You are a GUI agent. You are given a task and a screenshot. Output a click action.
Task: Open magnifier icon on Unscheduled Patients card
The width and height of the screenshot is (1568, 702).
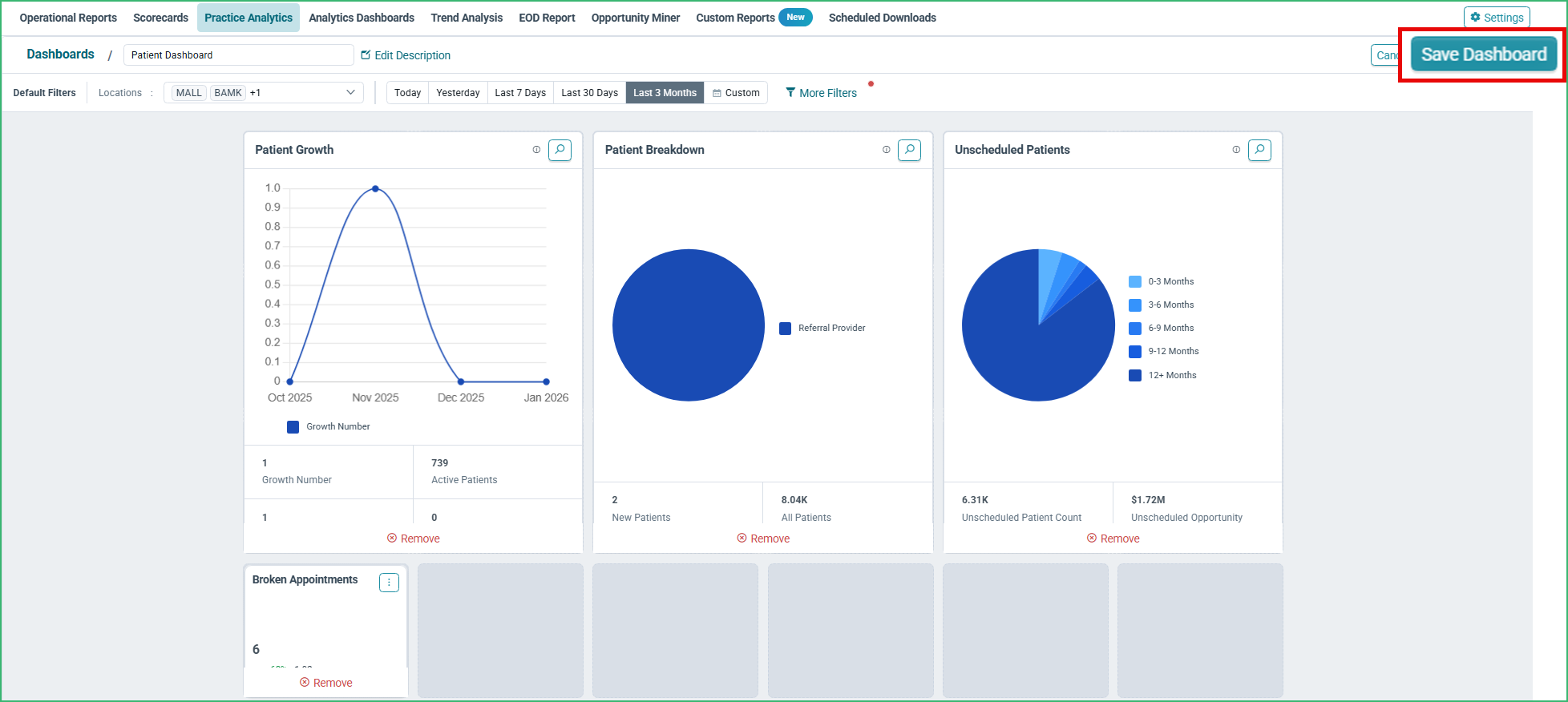point(1259,150)
